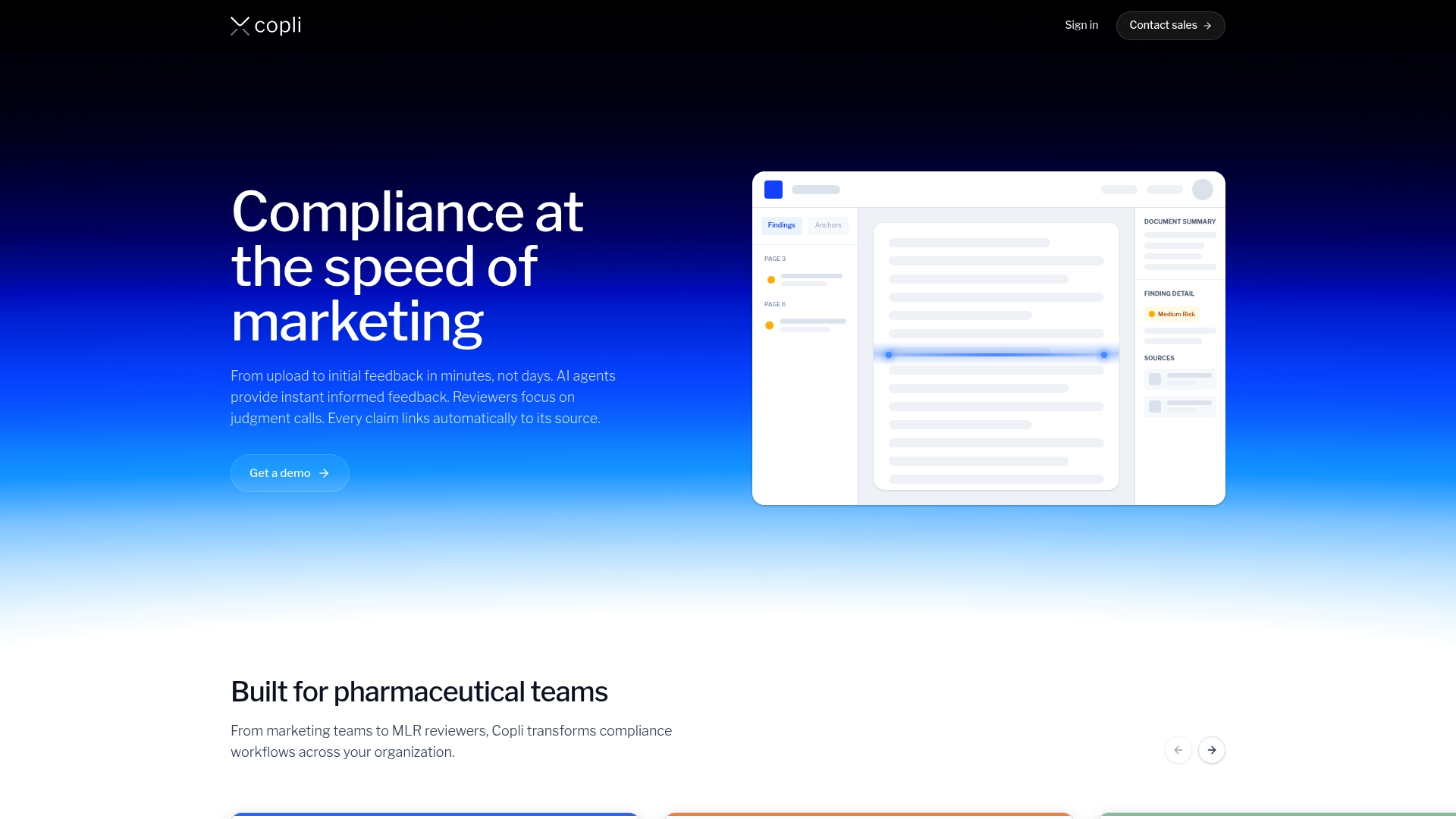Screen dimensions: 1456x819
Task: Click the first source item under SOURCES
Action: [1180, 379]
